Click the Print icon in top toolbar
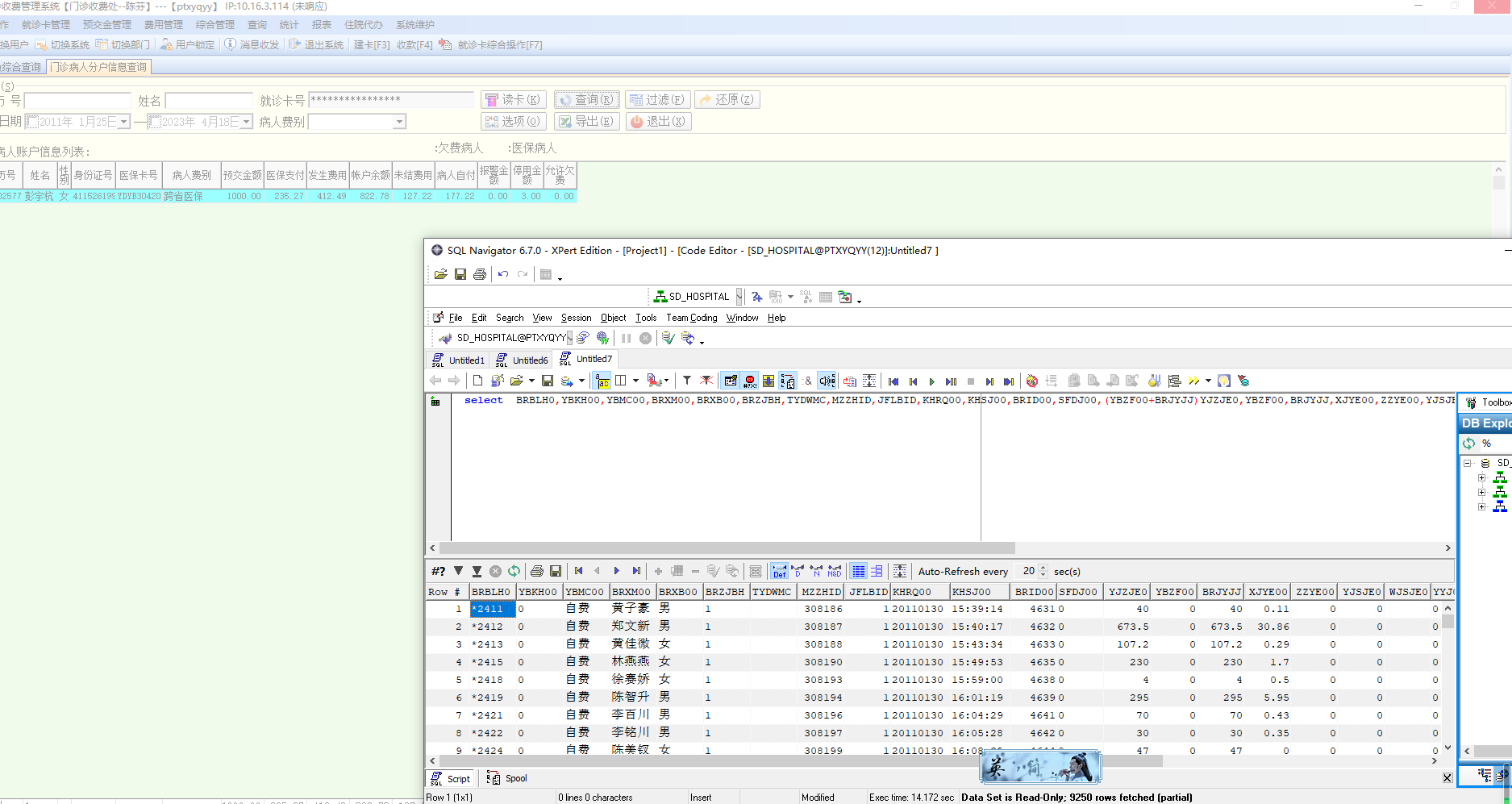Screen dimensions: 1512x804 pos(480,274)
